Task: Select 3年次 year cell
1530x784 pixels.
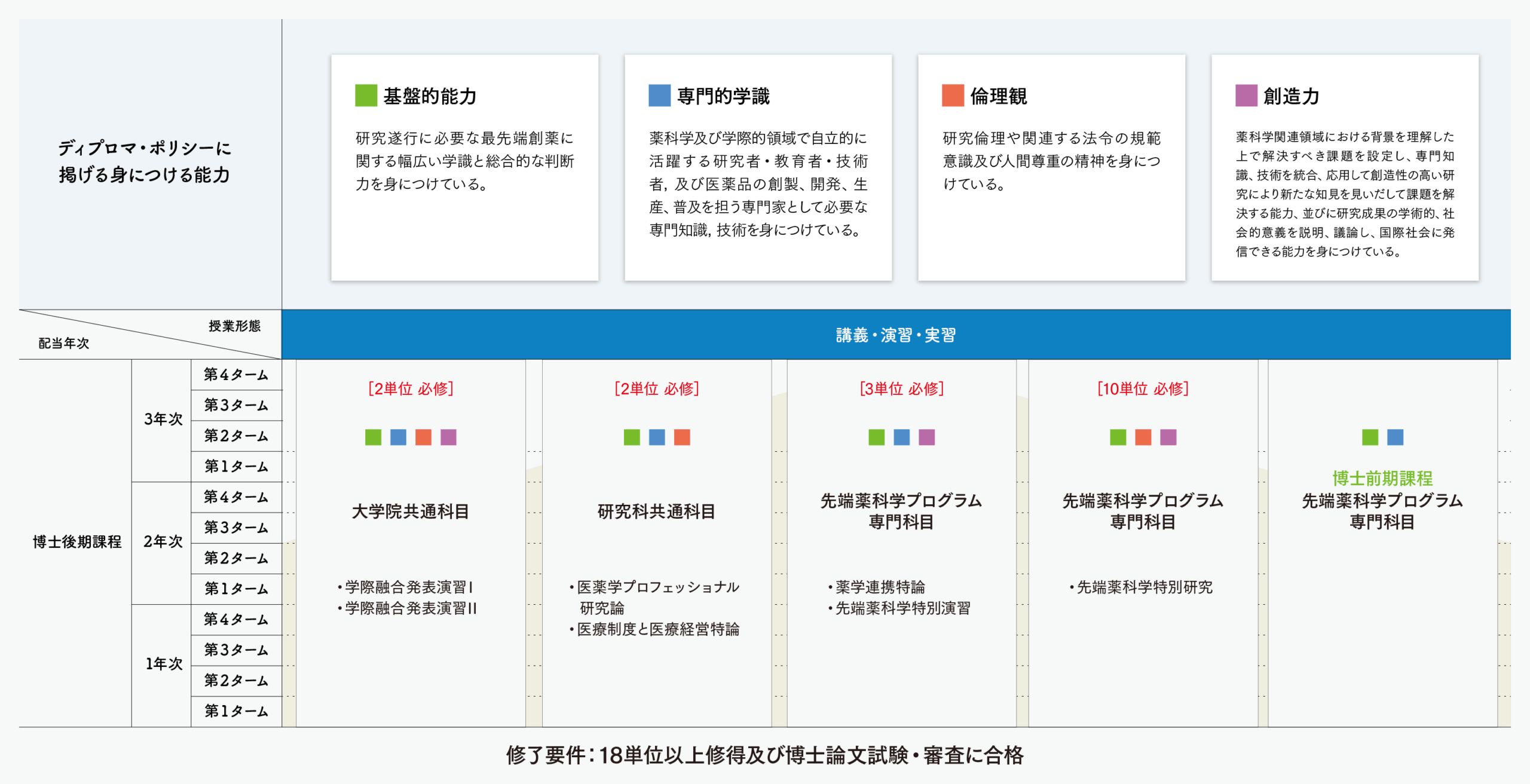Action: tap(163, 419)
